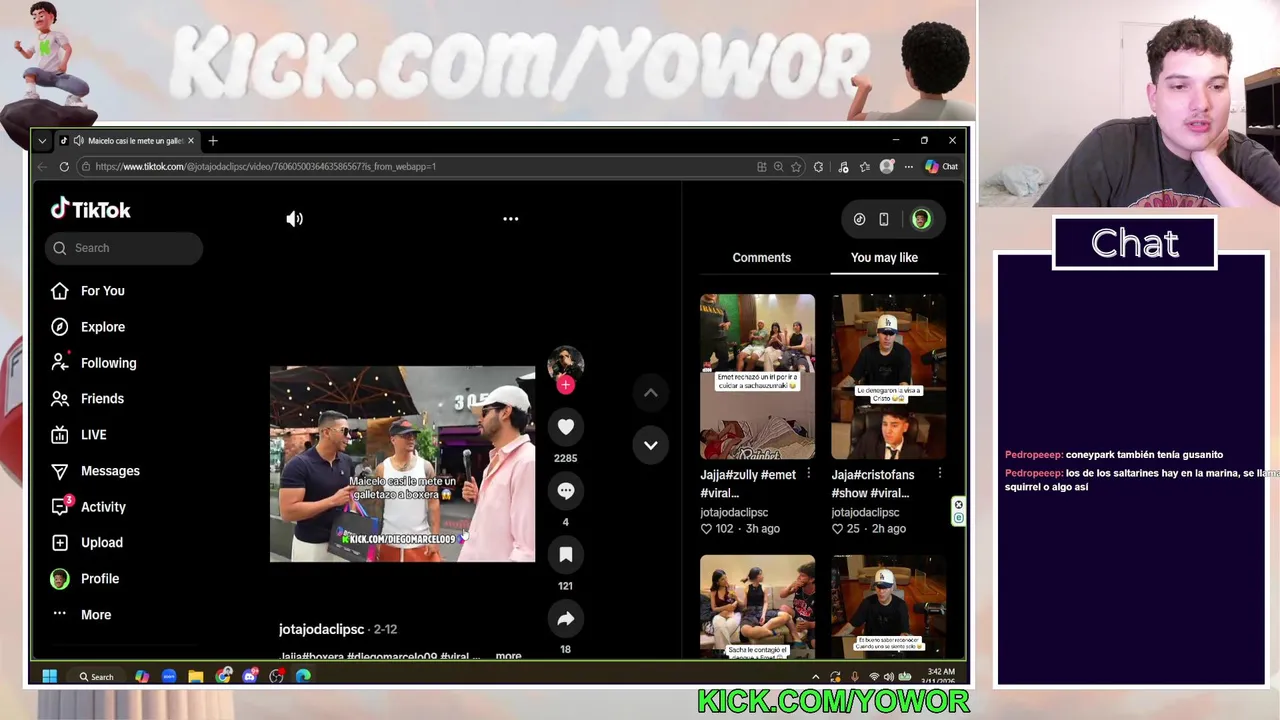Open the Friends section
Screen dimensions: 1280x720
point(88,399)
